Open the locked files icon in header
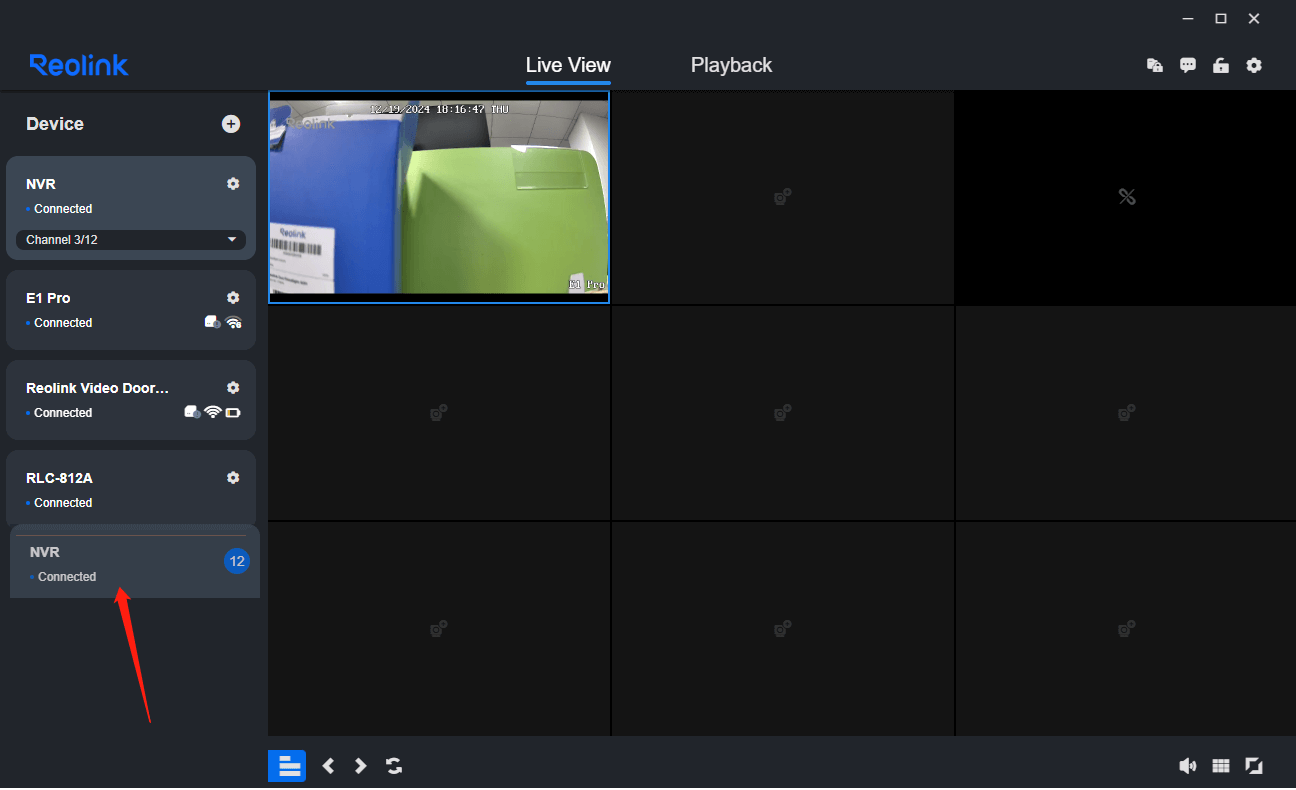 pos(1154,65)
